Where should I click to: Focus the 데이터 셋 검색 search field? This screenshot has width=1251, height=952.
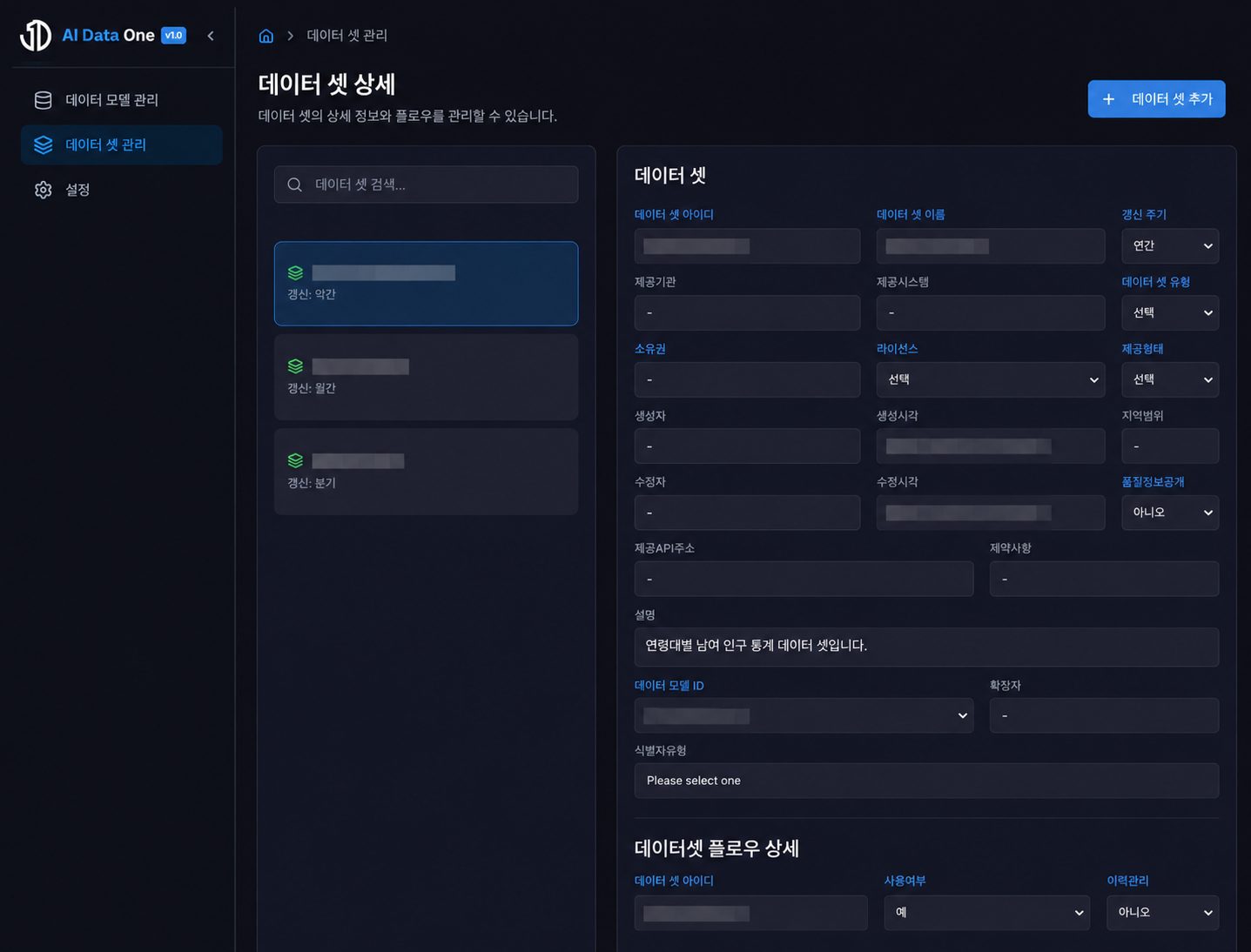[x=426, y=184]
